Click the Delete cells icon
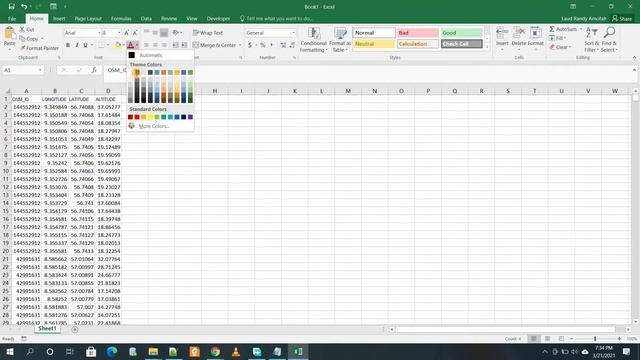 pyautogui.click(x=519, y=33)
